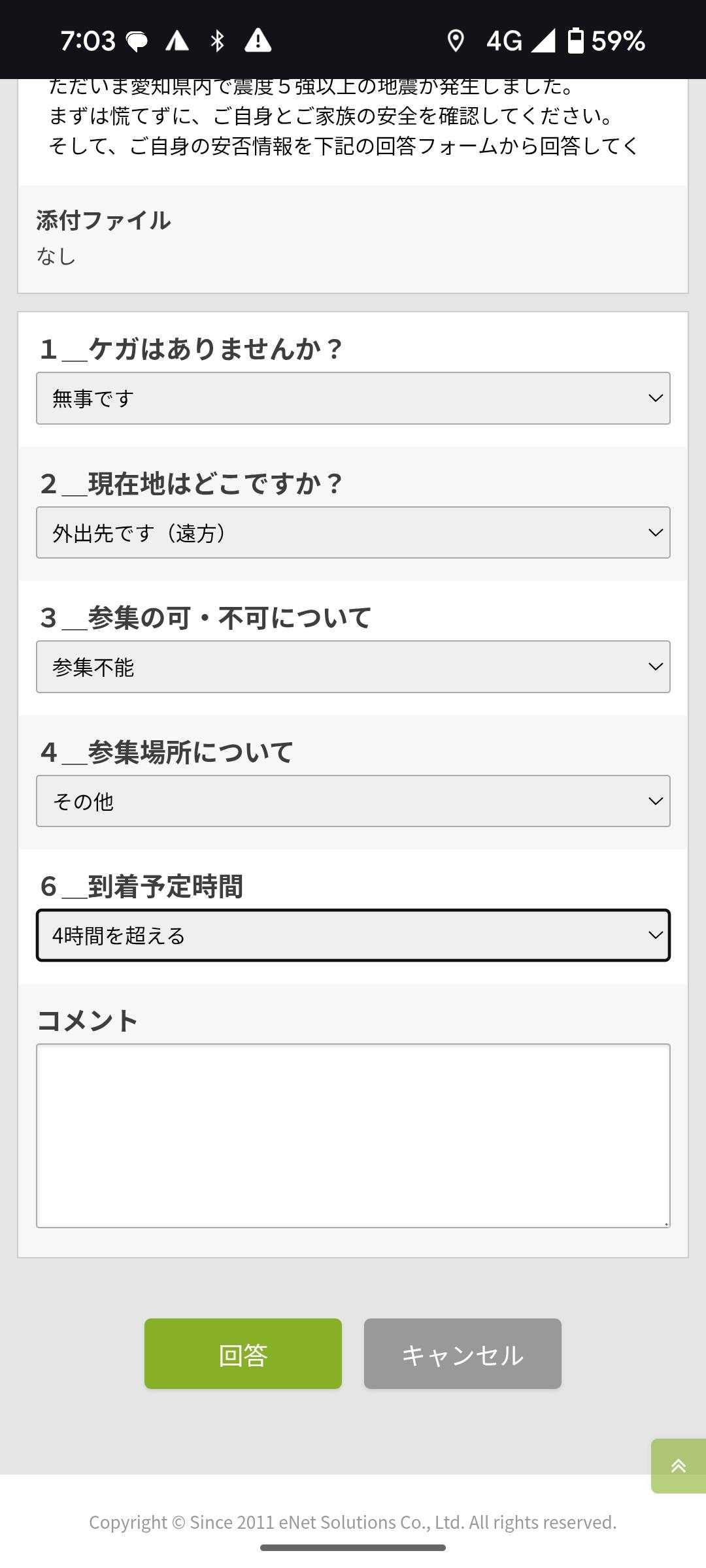706x1568 pixels.
Task: Expand the arrival time dropdown 4時間を超える
Action: [353, 936]
